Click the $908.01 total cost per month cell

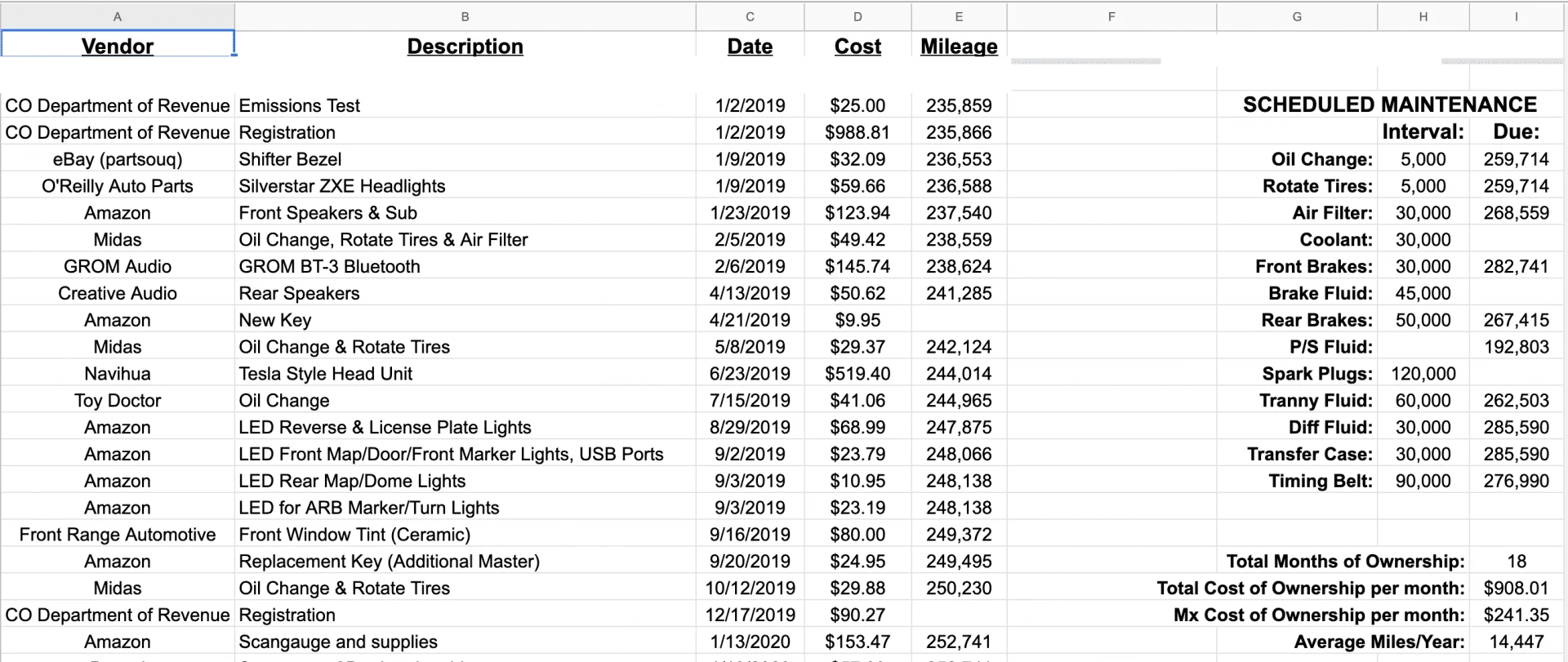[x=1516, y=589]
